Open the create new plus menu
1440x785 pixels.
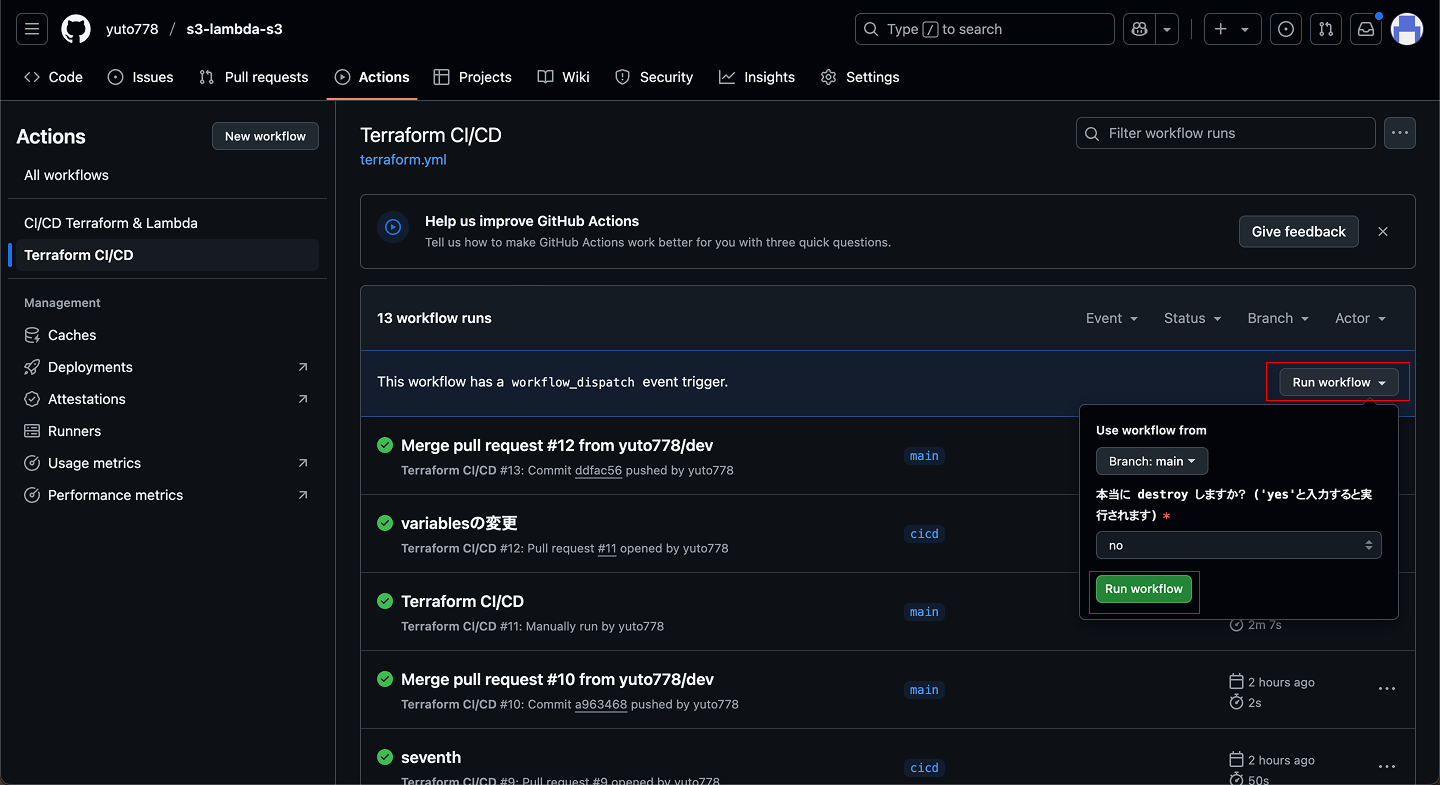coord(1232,29)
